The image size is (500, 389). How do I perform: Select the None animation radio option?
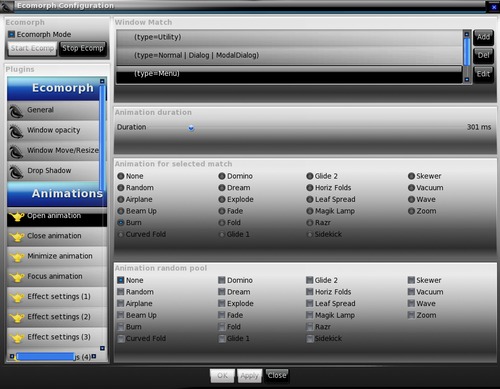click(121, 176)
